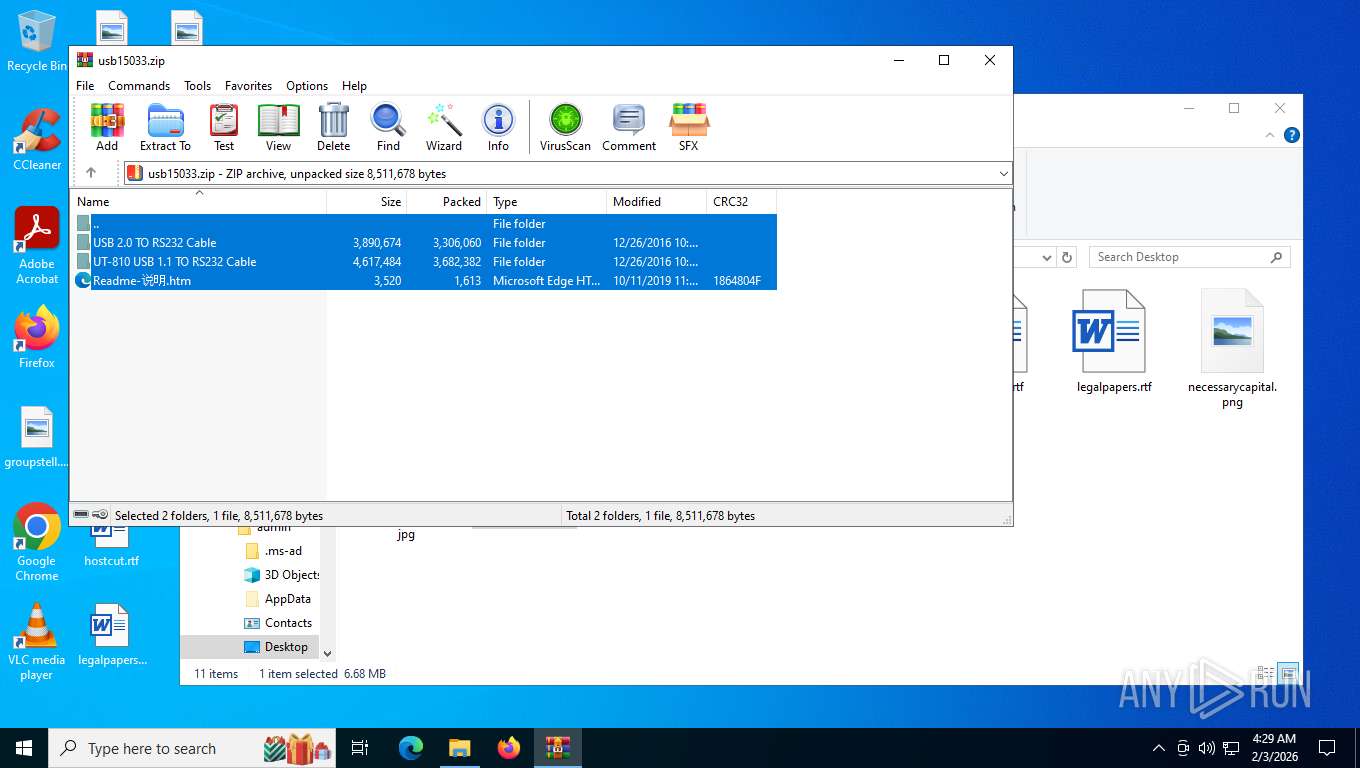Open Firefox desktop shortcut

click(37, 337)
